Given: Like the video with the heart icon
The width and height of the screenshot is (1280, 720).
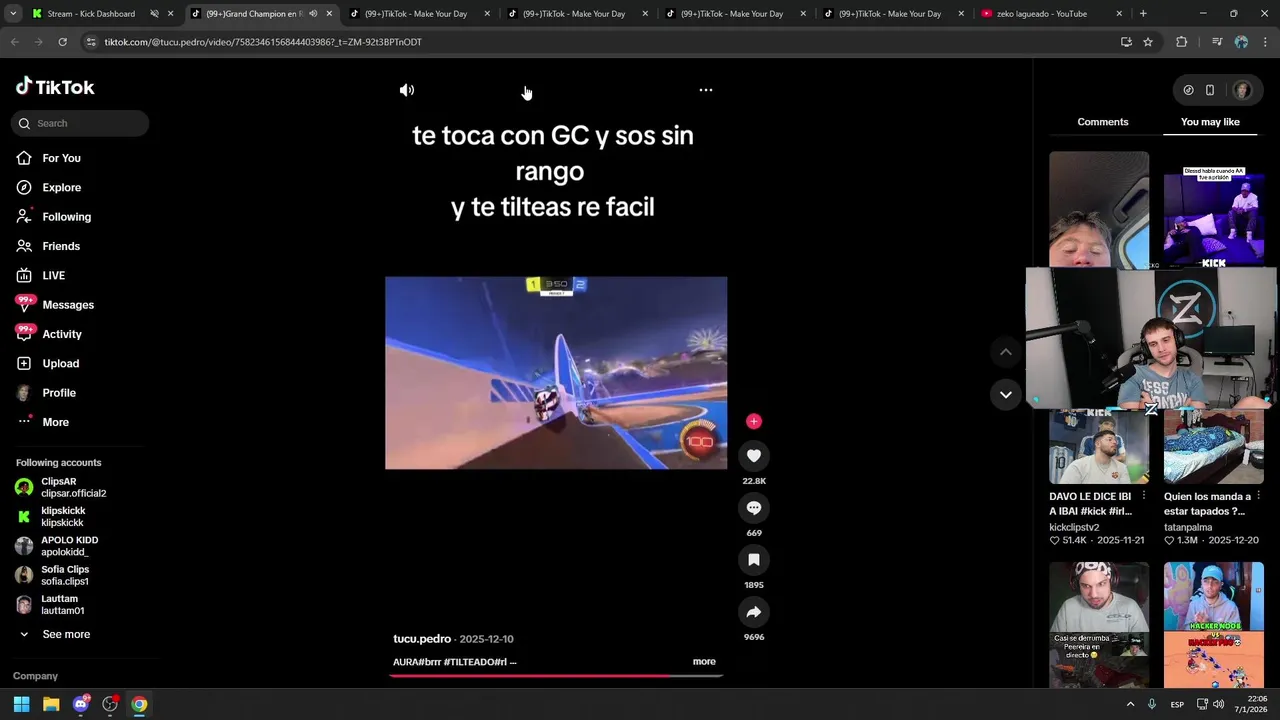Looking at the screenshot, I should [x=754, y=456].
